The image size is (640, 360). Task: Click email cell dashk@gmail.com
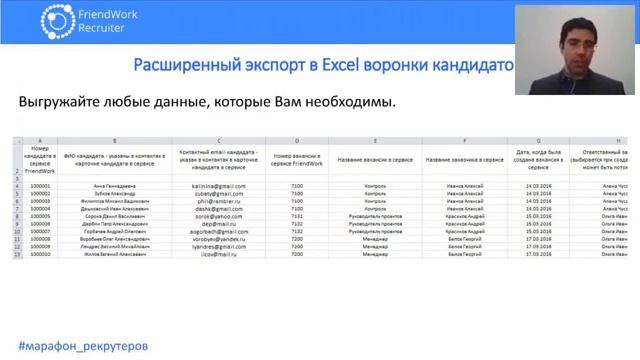[219, 209]
